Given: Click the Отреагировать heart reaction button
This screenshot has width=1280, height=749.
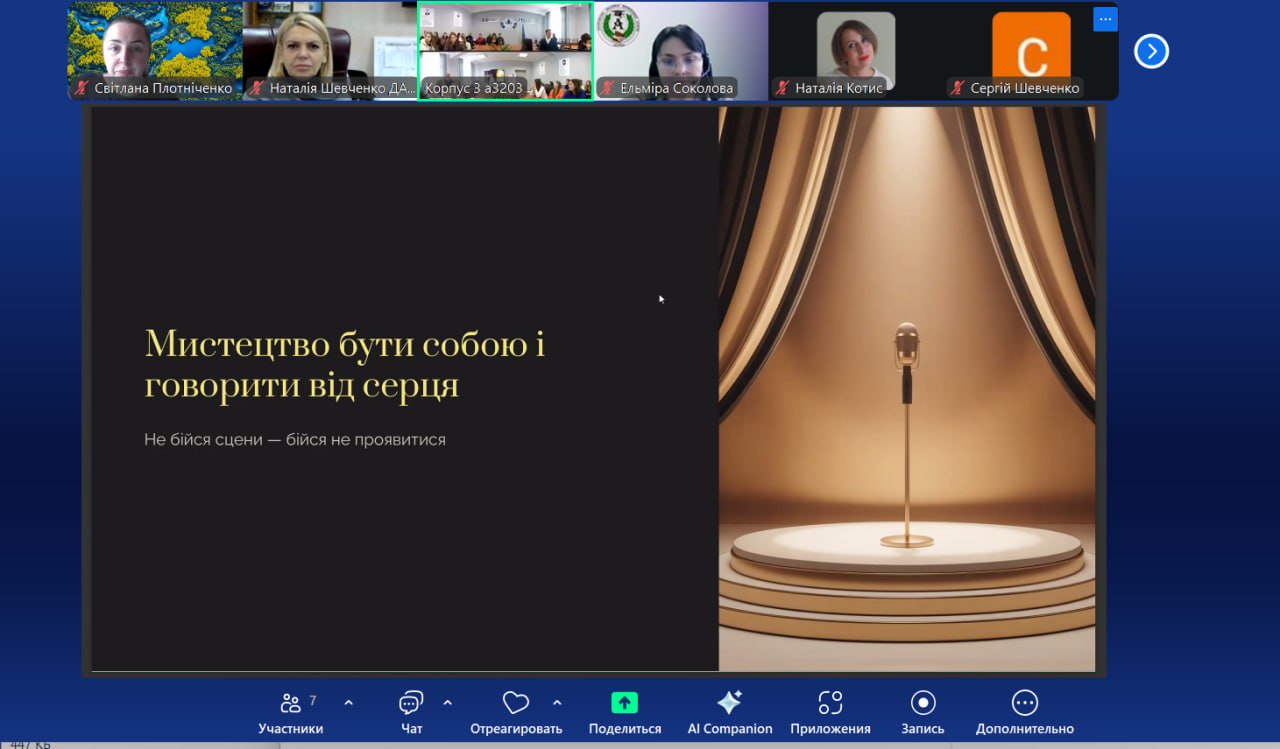Looking at the screenshot, I should pyautogui.click(x=516, y=713).
